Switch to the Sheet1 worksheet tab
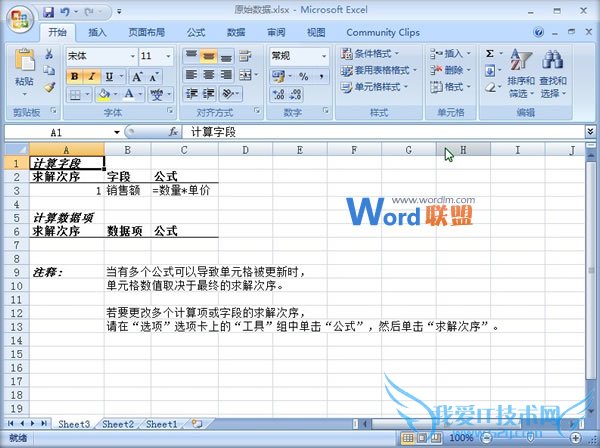Screen dimensions: 600x448 [161, 424]
